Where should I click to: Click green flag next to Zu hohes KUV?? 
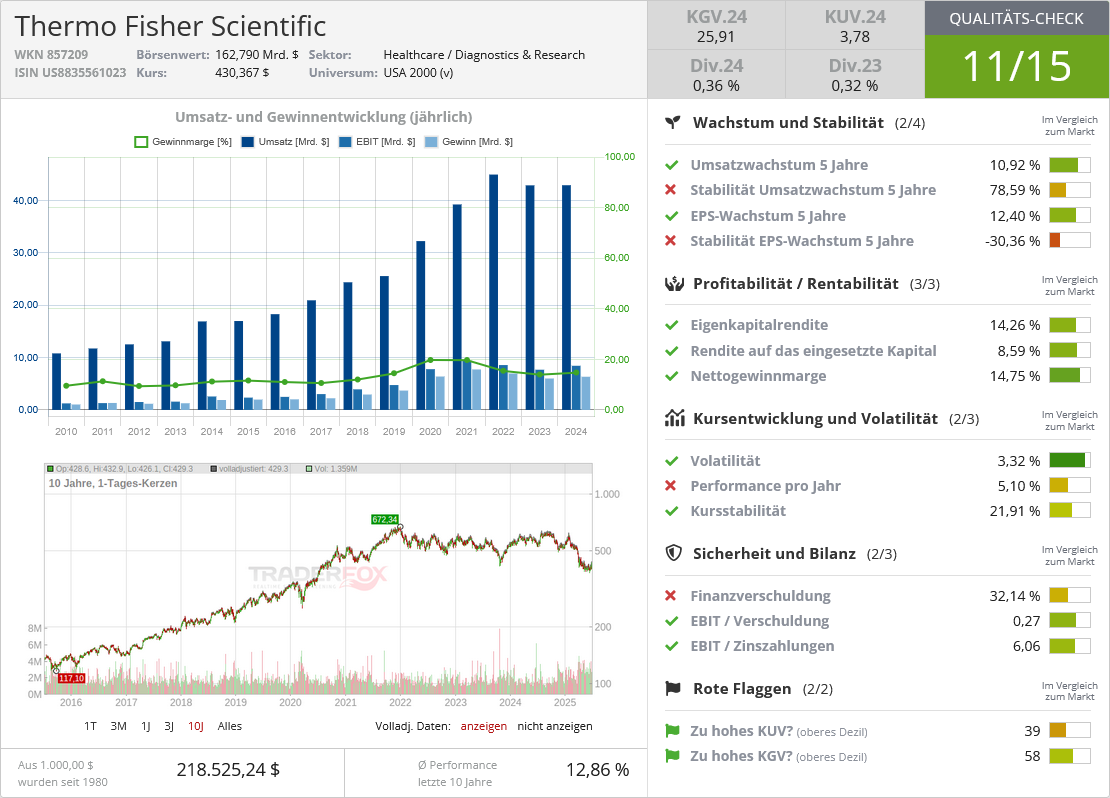pyautogui.click(x=672, y=731)
